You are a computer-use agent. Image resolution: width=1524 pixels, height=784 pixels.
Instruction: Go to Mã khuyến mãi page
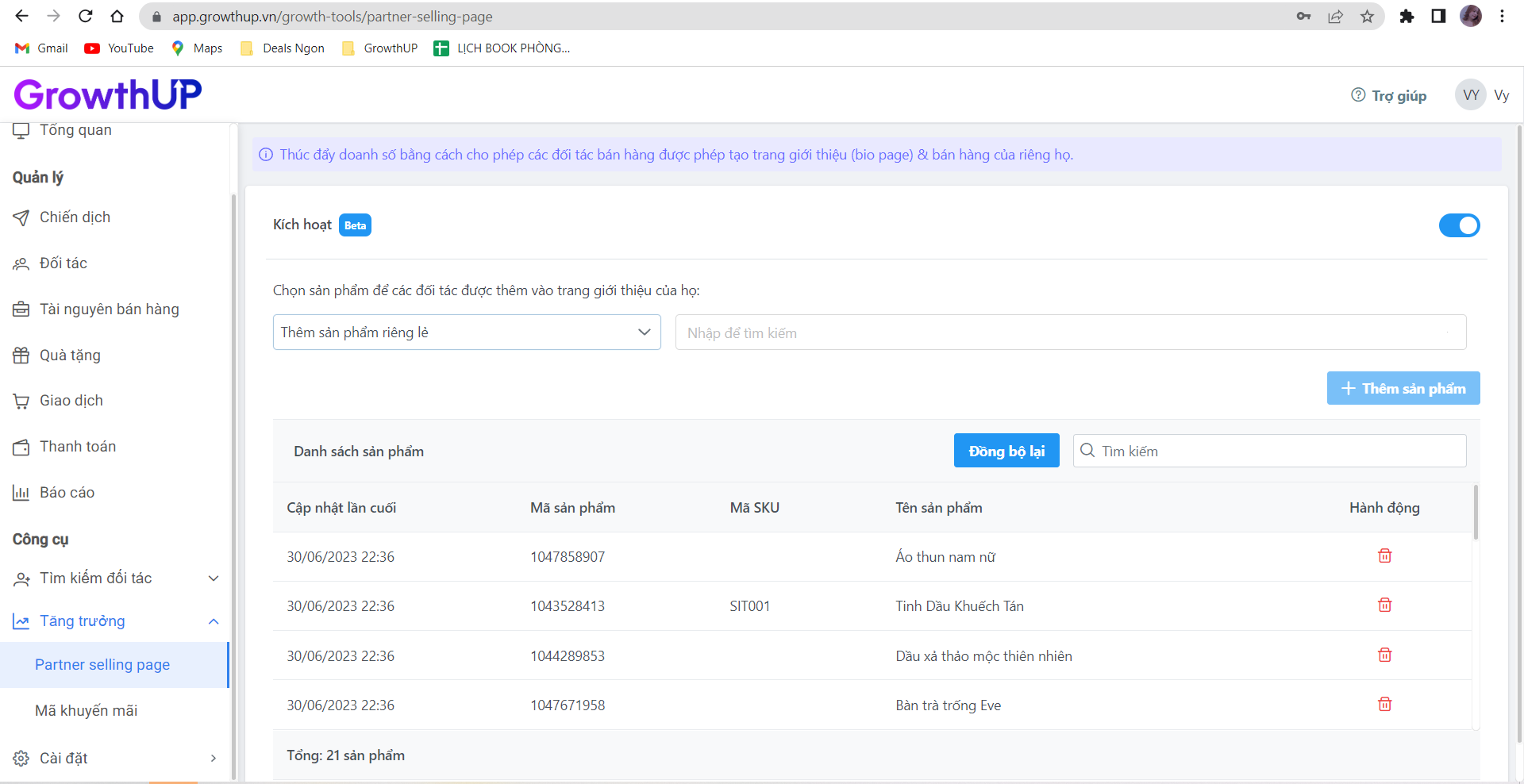pyautogui.click(x=87, y=711)
